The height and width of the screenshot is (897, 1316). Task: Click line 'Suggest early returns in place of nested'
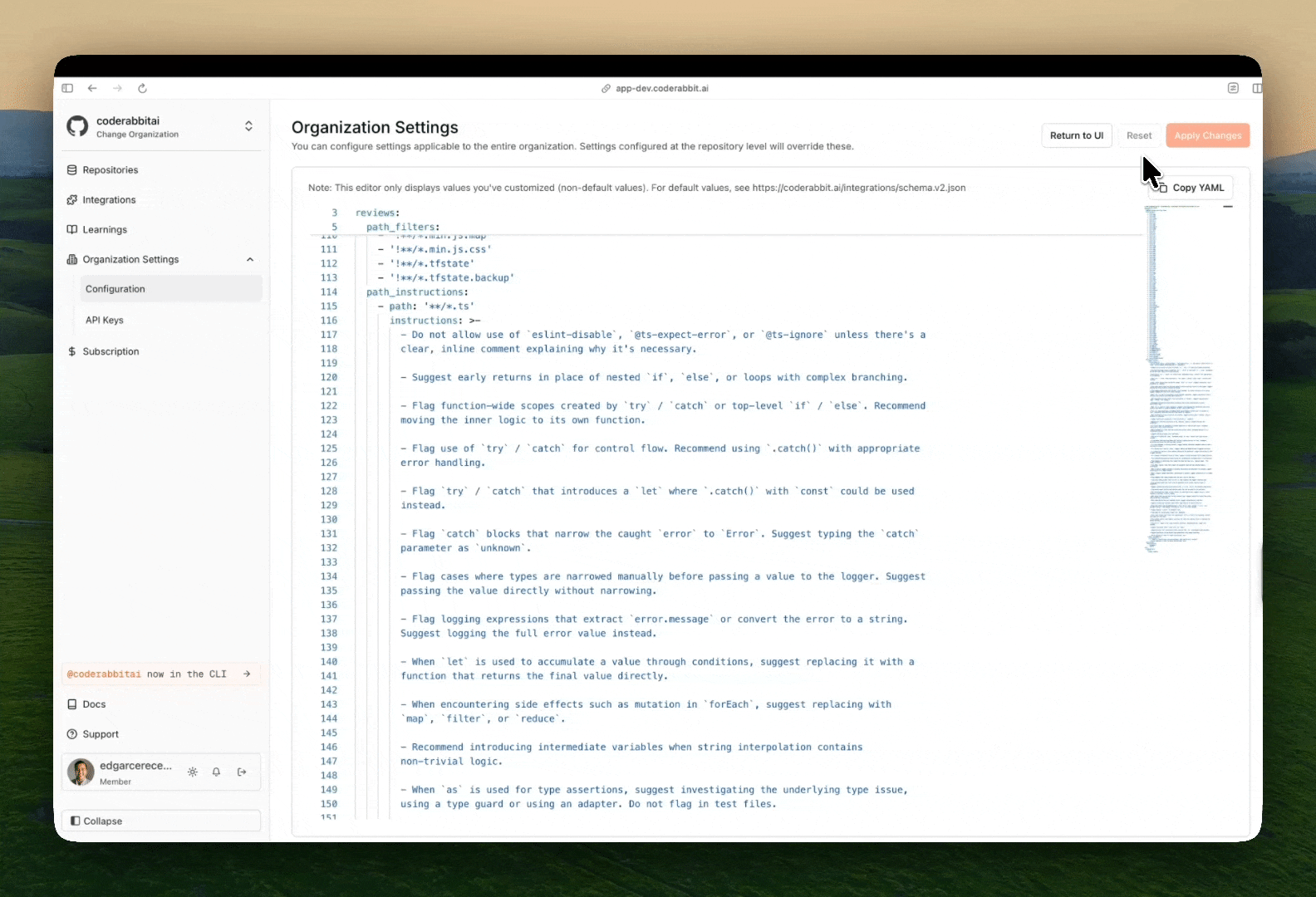(x=654, y=378)
